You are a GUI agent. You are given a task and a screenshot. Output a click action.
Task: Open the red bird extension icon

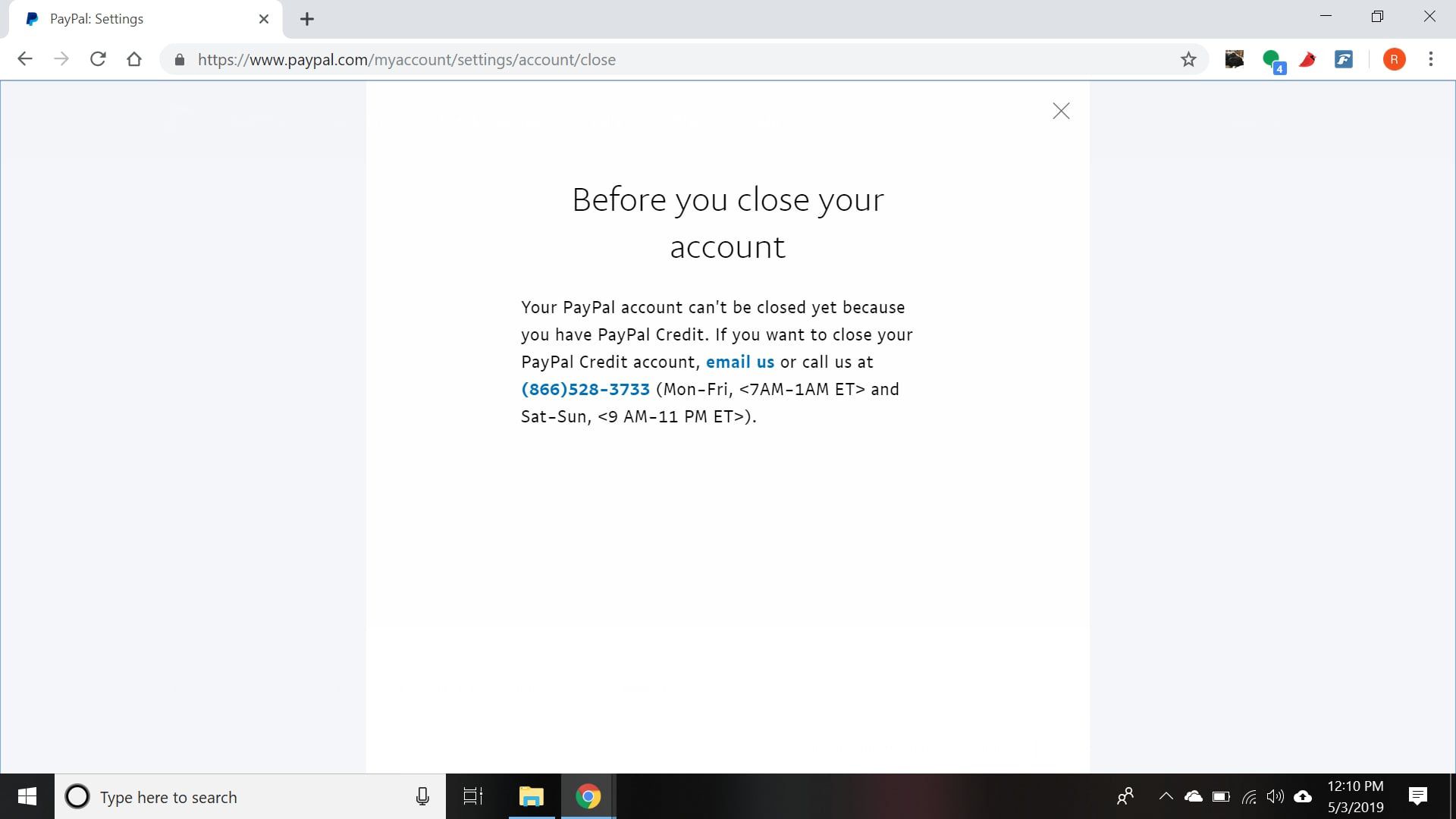click(x=1307, y=59)
